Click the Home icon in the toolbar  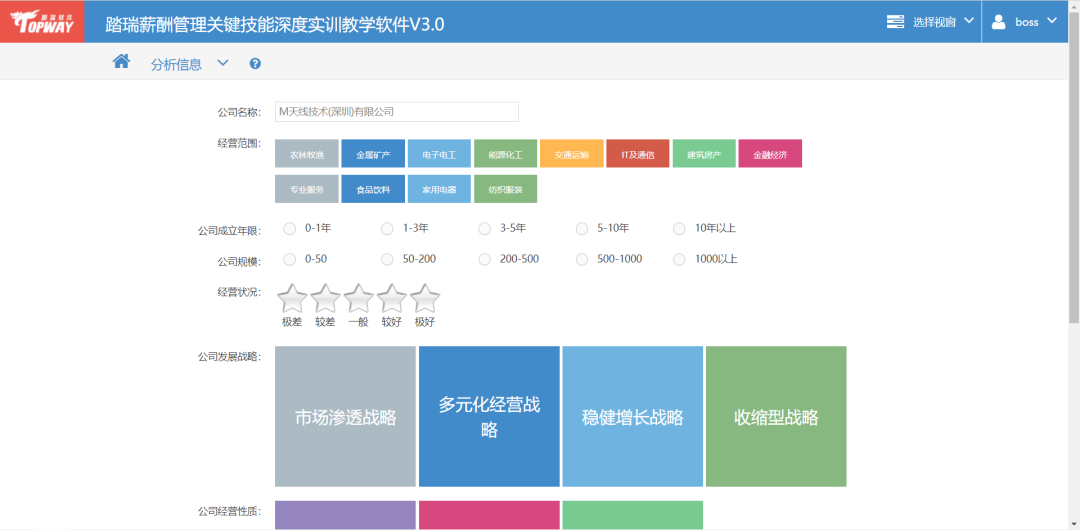click(x=121, y=62)
